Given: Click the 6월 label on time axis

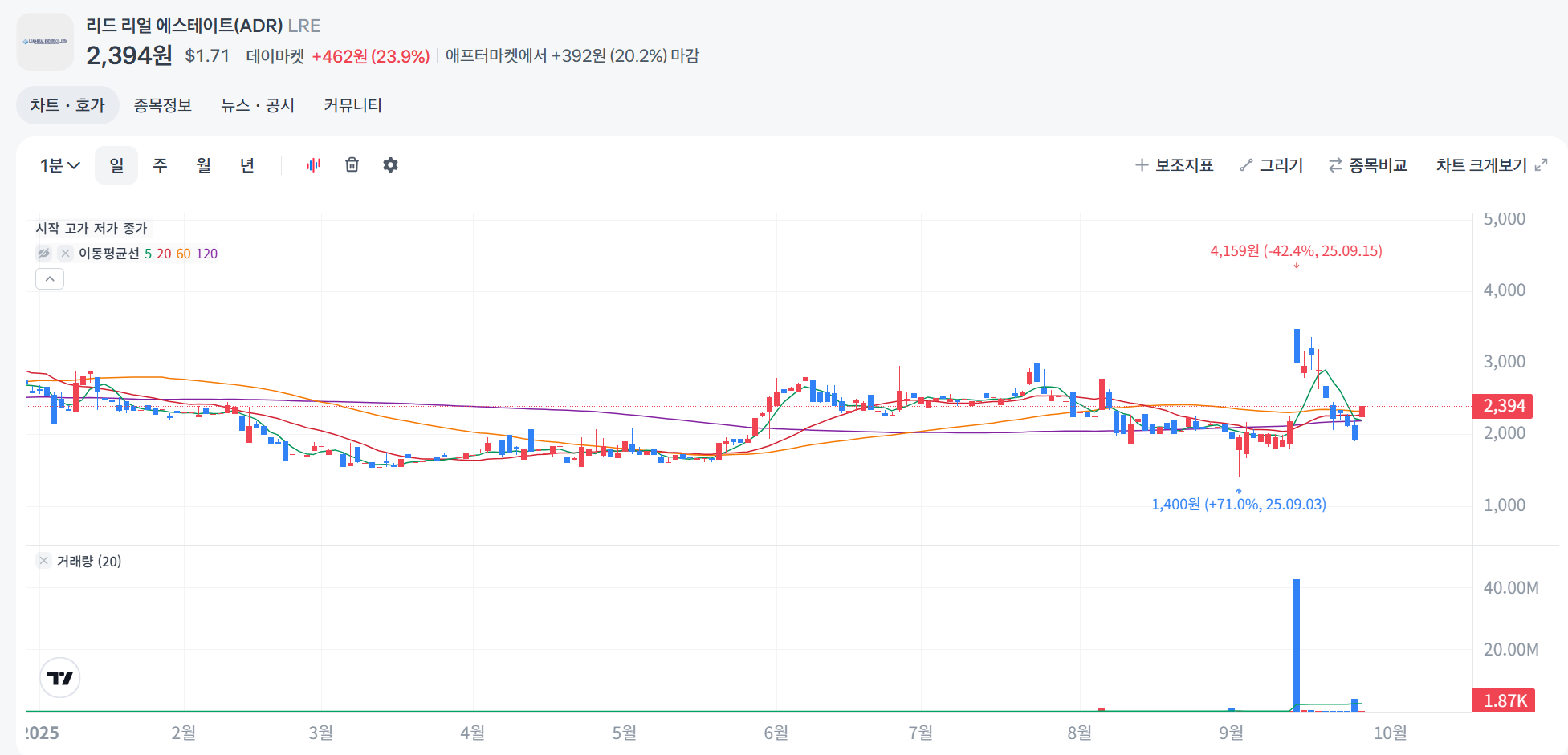Looking at the screenshot, I should point(776,733).
